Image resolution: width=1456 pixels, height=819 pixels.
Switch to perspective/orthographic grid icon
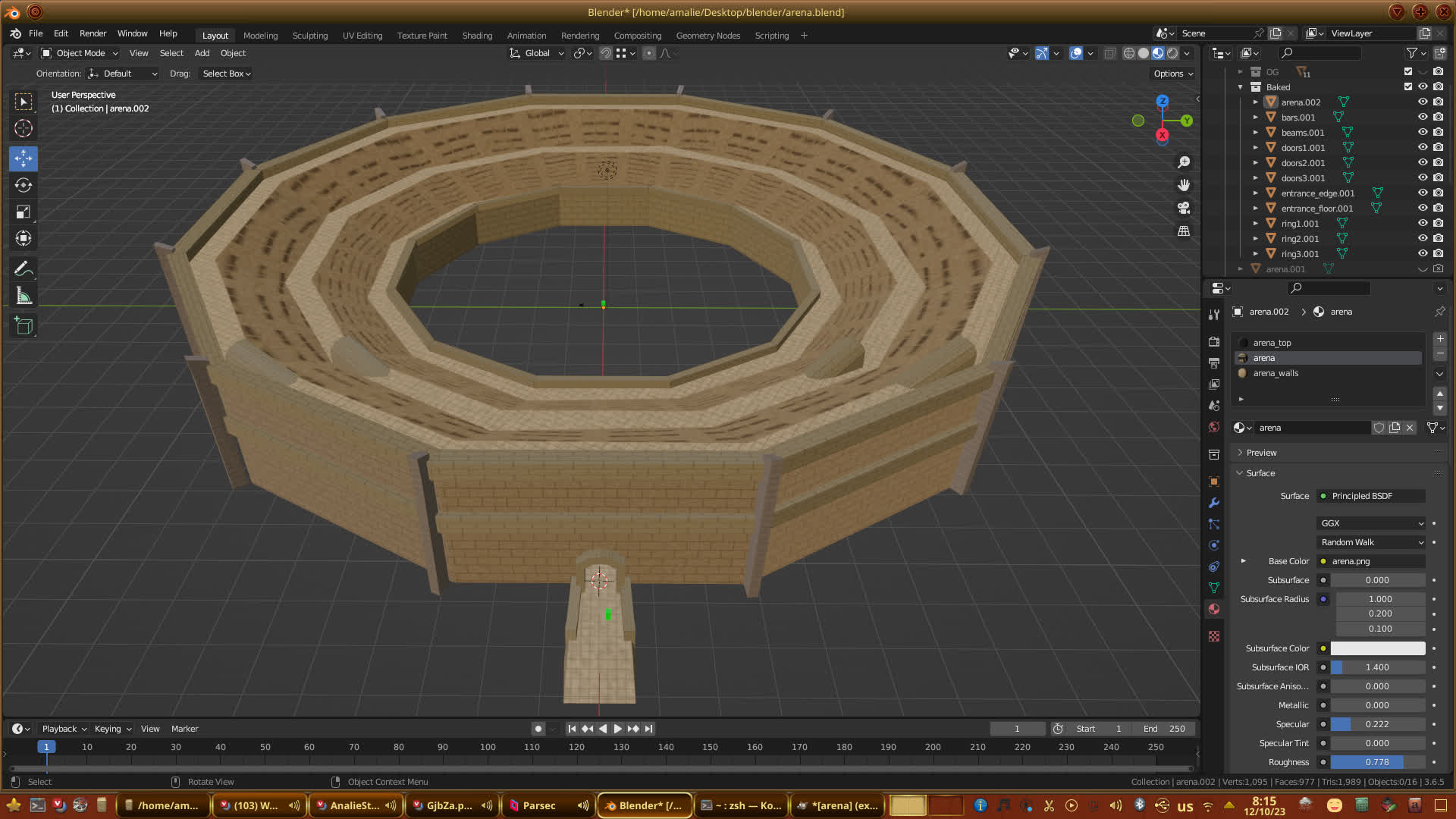1183,231
